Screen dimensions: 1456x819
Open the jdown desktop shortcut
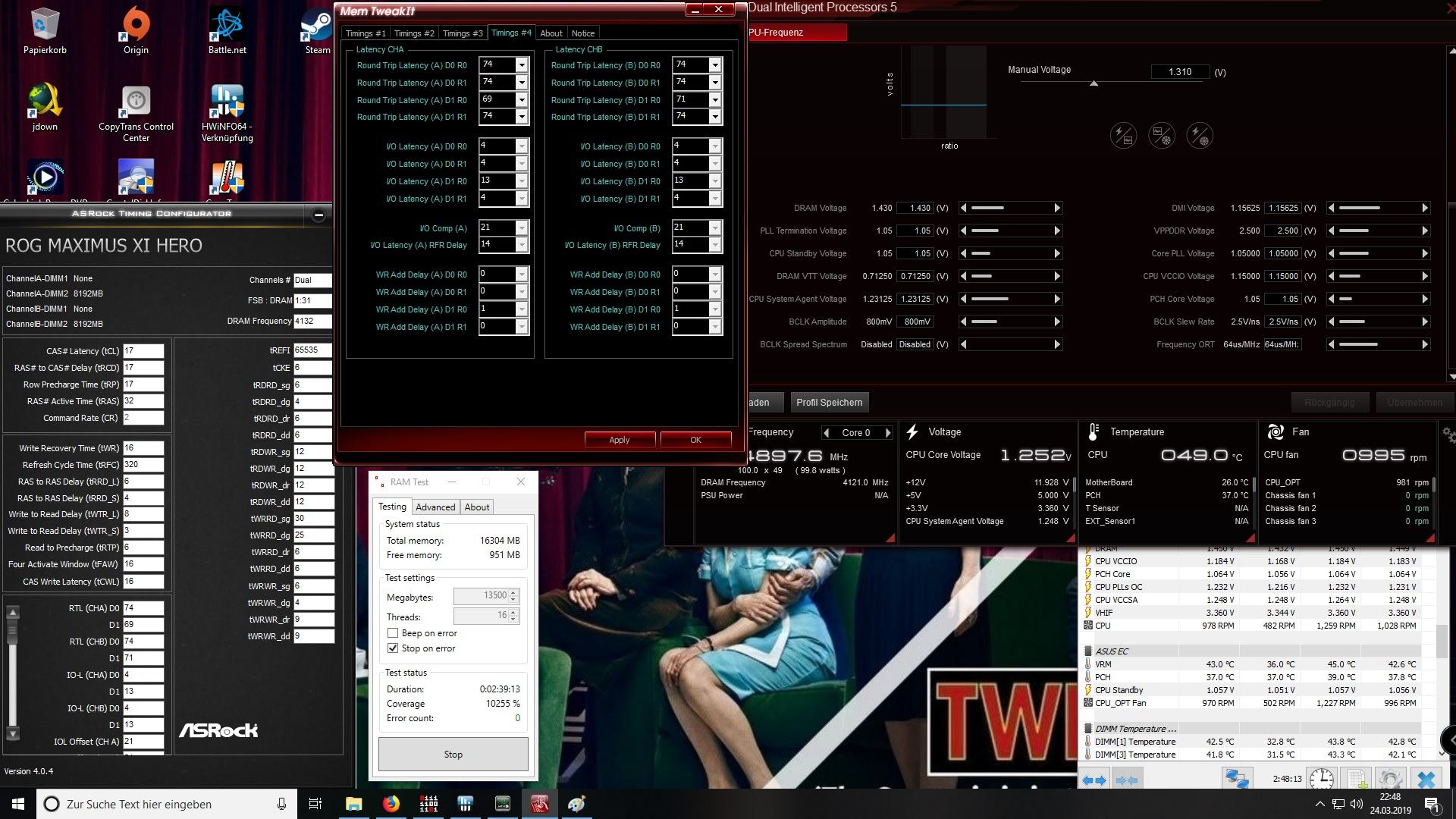tap(45, 107)
